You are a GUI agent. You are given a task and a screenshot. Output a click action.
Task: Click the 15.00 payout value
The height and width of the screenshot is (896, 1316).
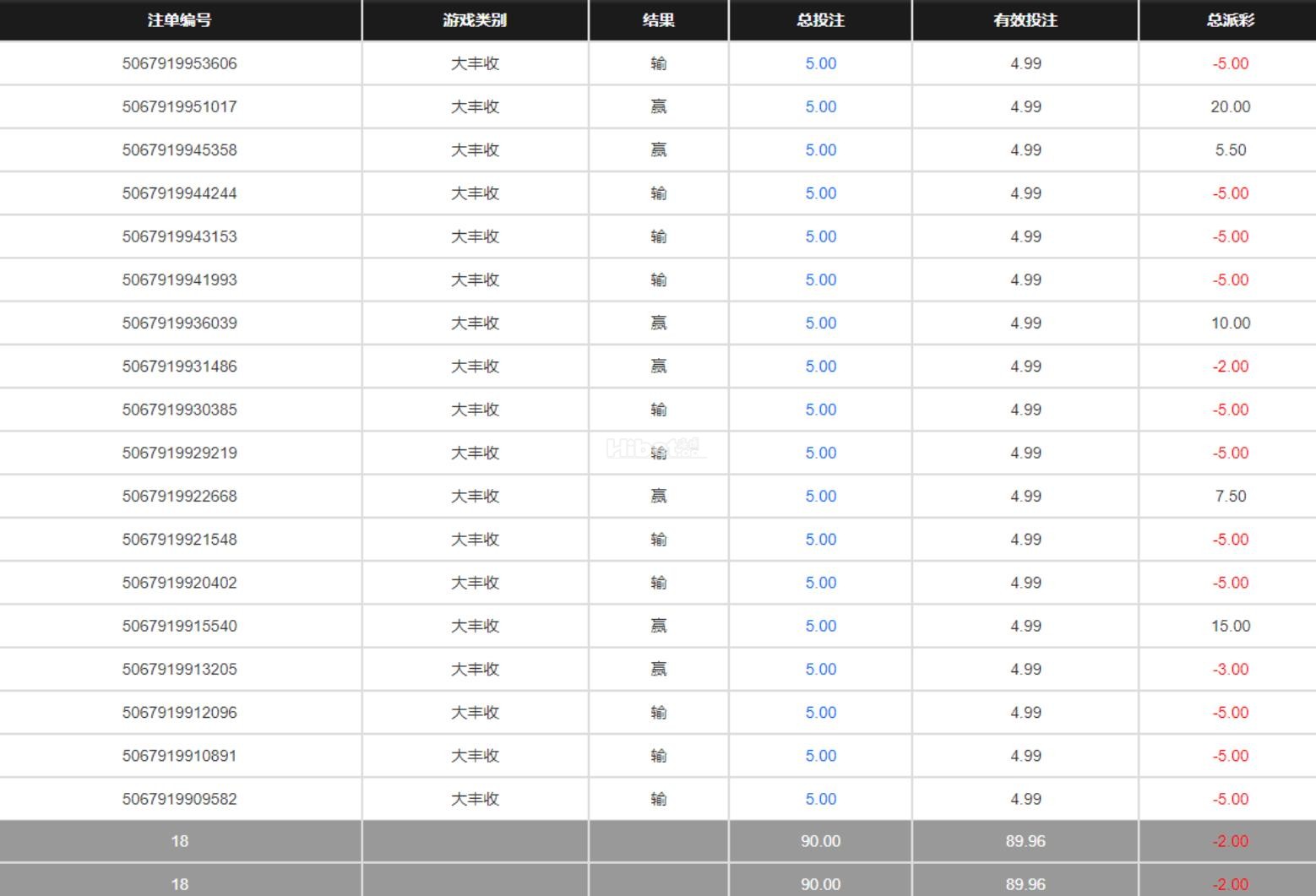pyautogui.click(x=1230, y=626)
